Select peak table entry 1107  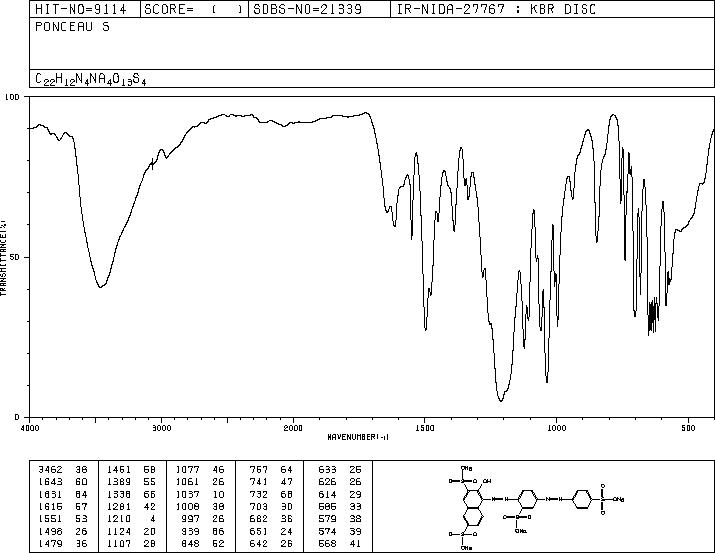[119, 543]
